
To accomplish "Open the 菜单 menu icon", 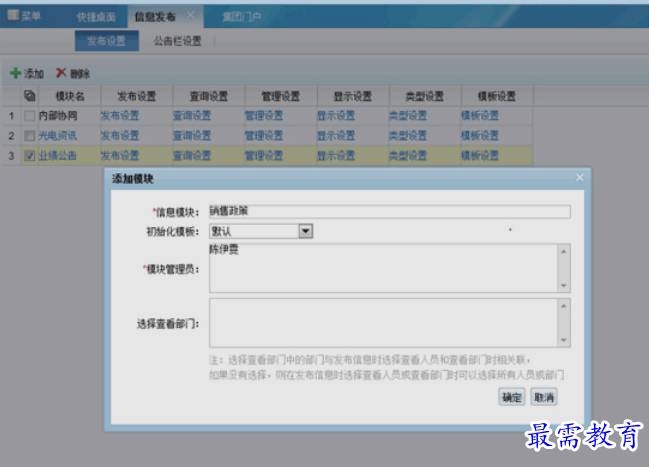I will click(13, 15).
